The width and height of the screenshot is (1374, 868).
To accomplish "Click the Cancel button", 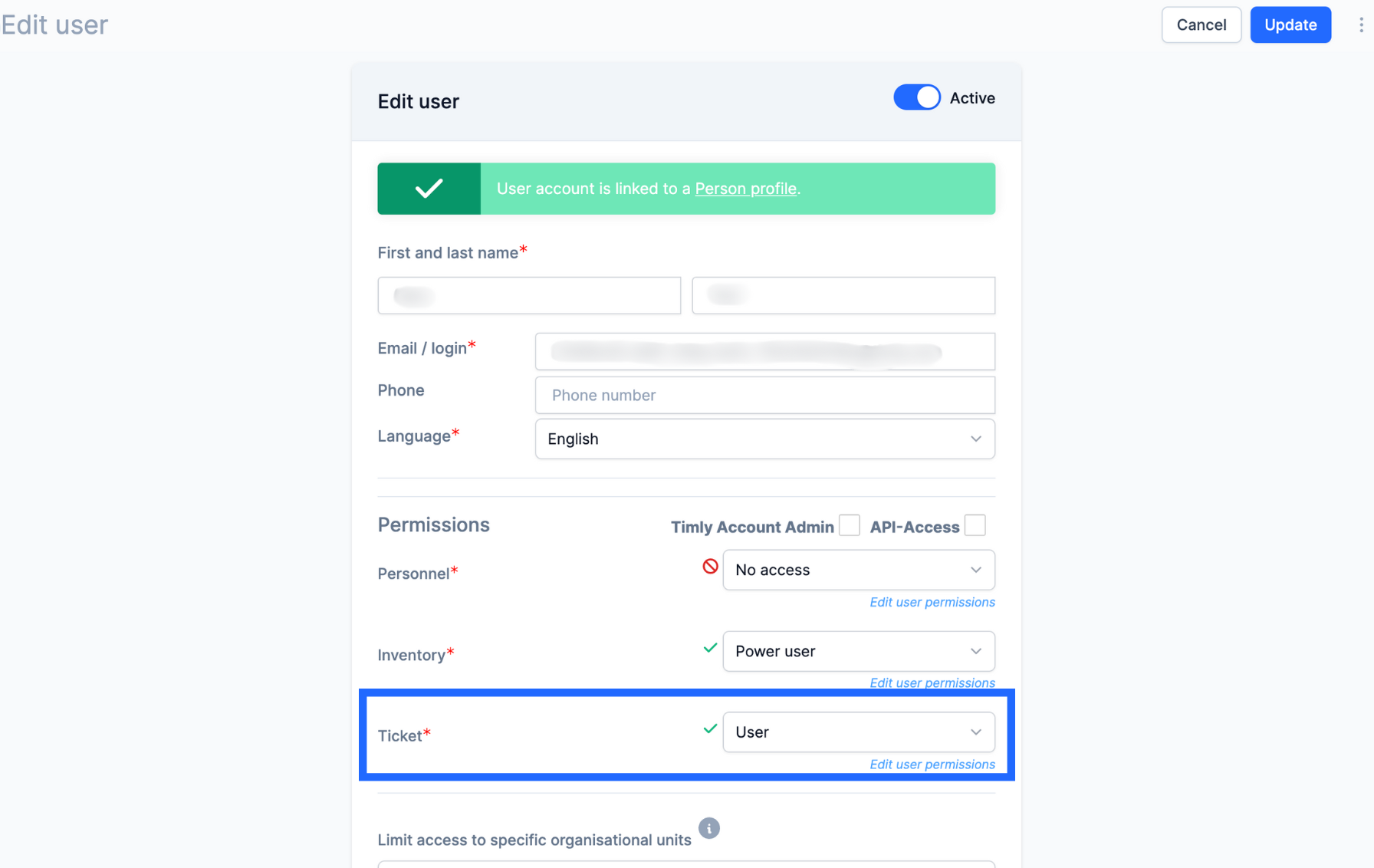I will (1201, 25).
